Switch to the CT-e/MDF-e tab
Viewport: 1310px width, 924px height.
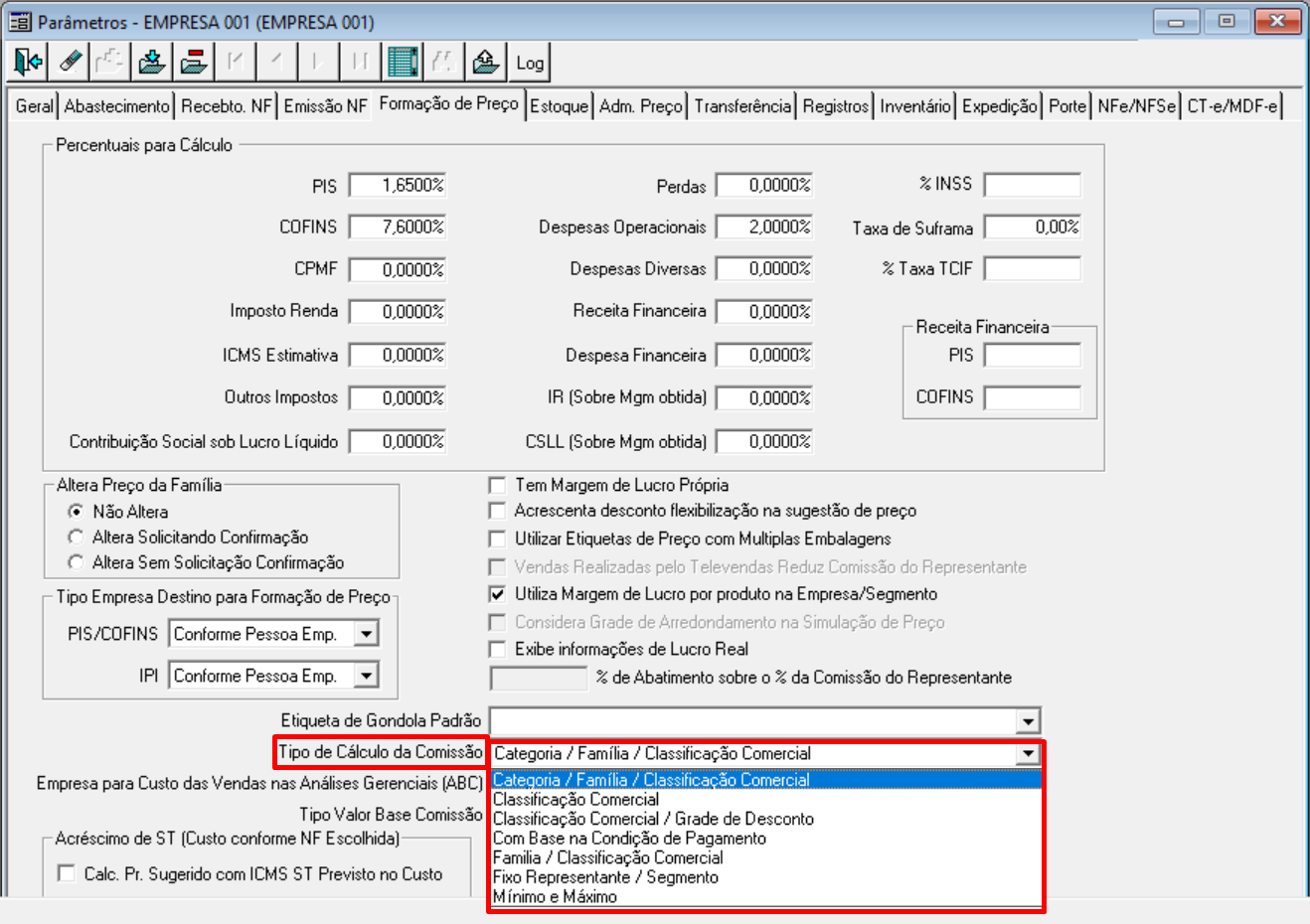tap(1232, 106)
